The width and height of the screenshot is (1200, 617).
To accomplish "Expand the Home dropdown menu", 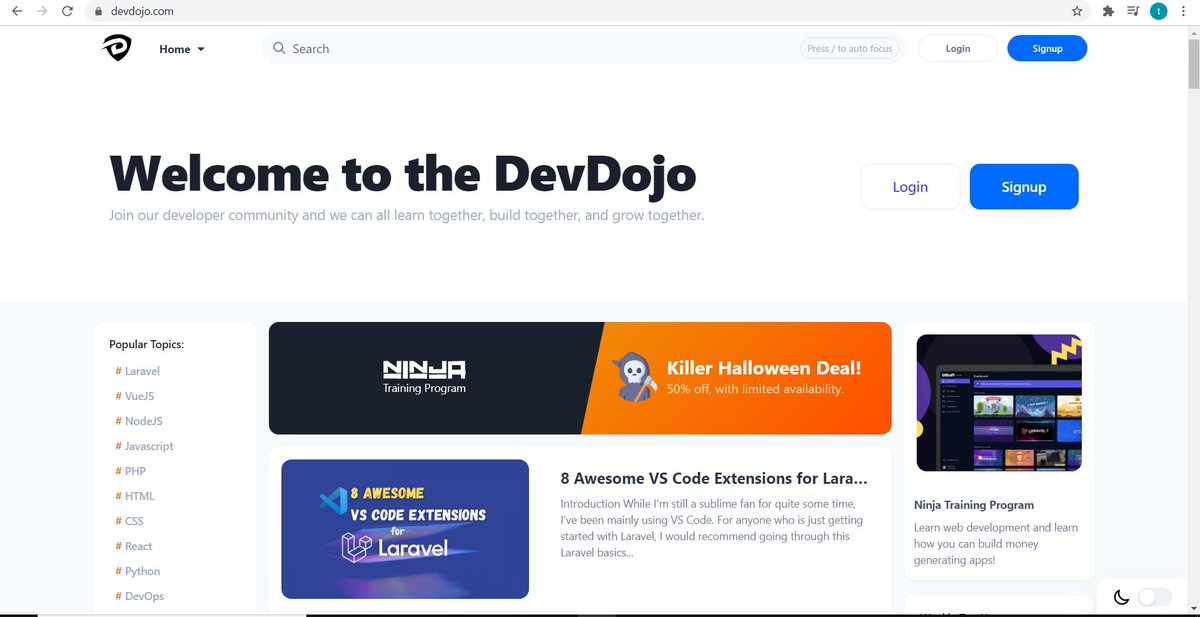I will (x=182, y=49).
